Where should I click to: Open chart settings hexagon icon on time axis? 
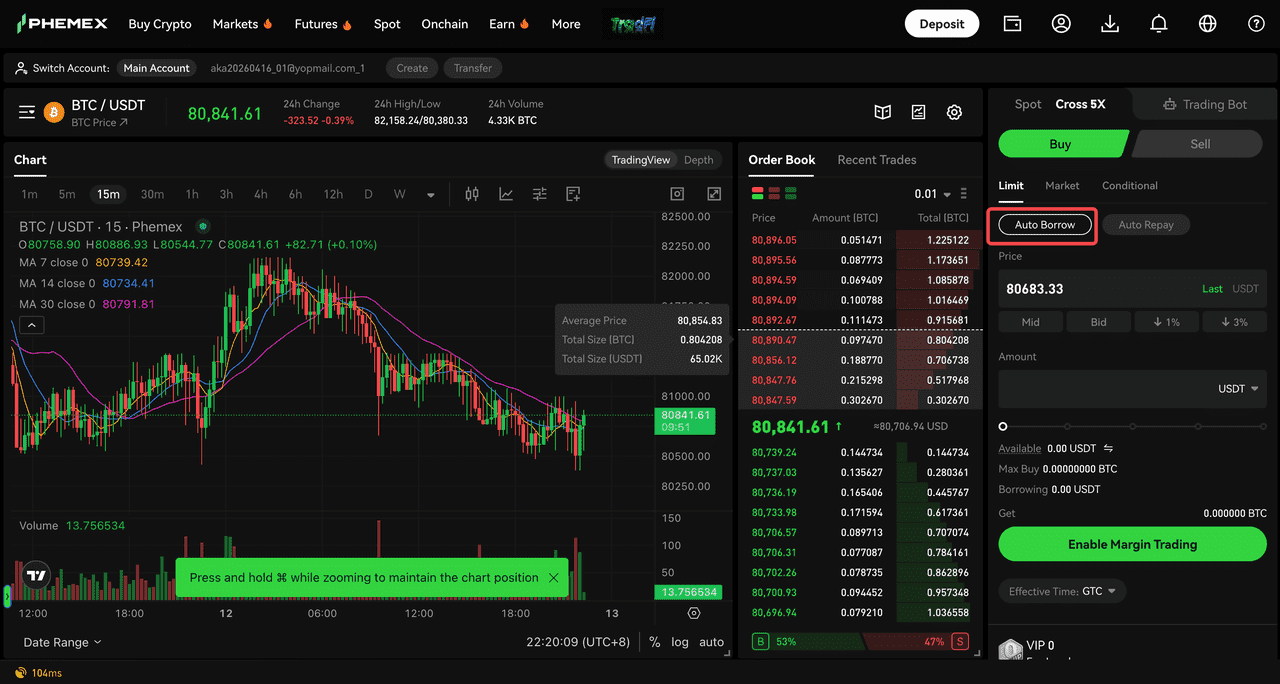pos(694,613)
